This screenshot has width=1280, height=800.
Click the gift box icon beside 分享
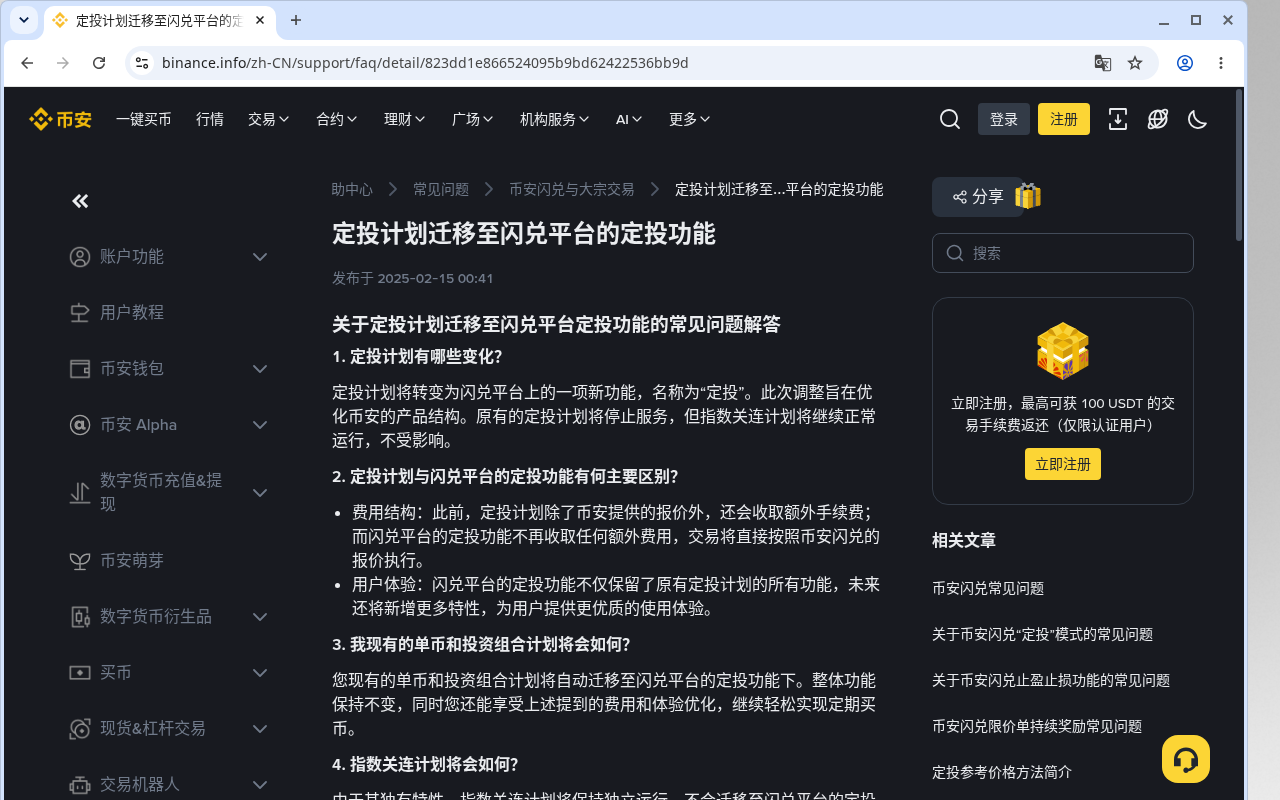[x=1028, y=196]
